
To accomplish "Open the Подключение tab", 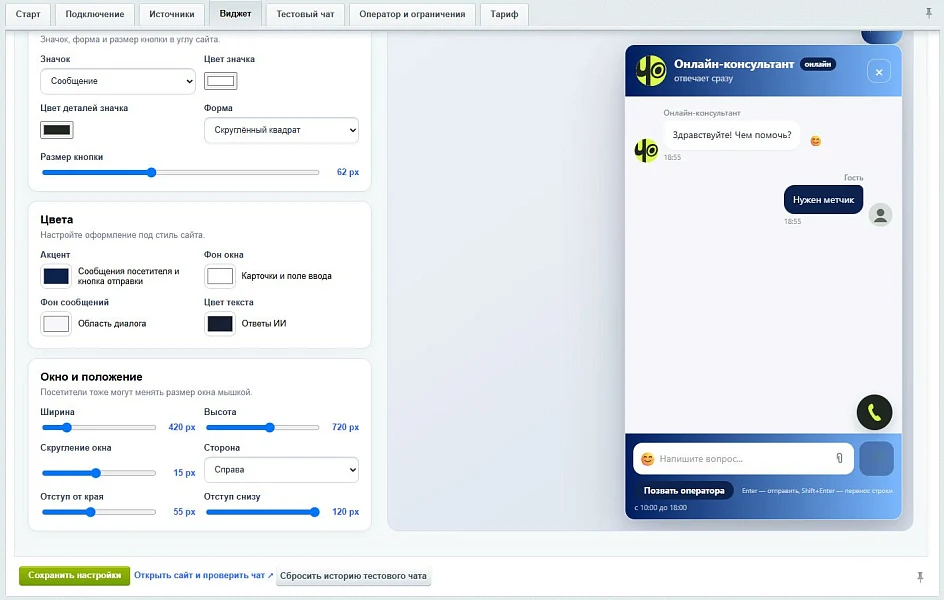I will pyautogui.click(x=95, y=14).
